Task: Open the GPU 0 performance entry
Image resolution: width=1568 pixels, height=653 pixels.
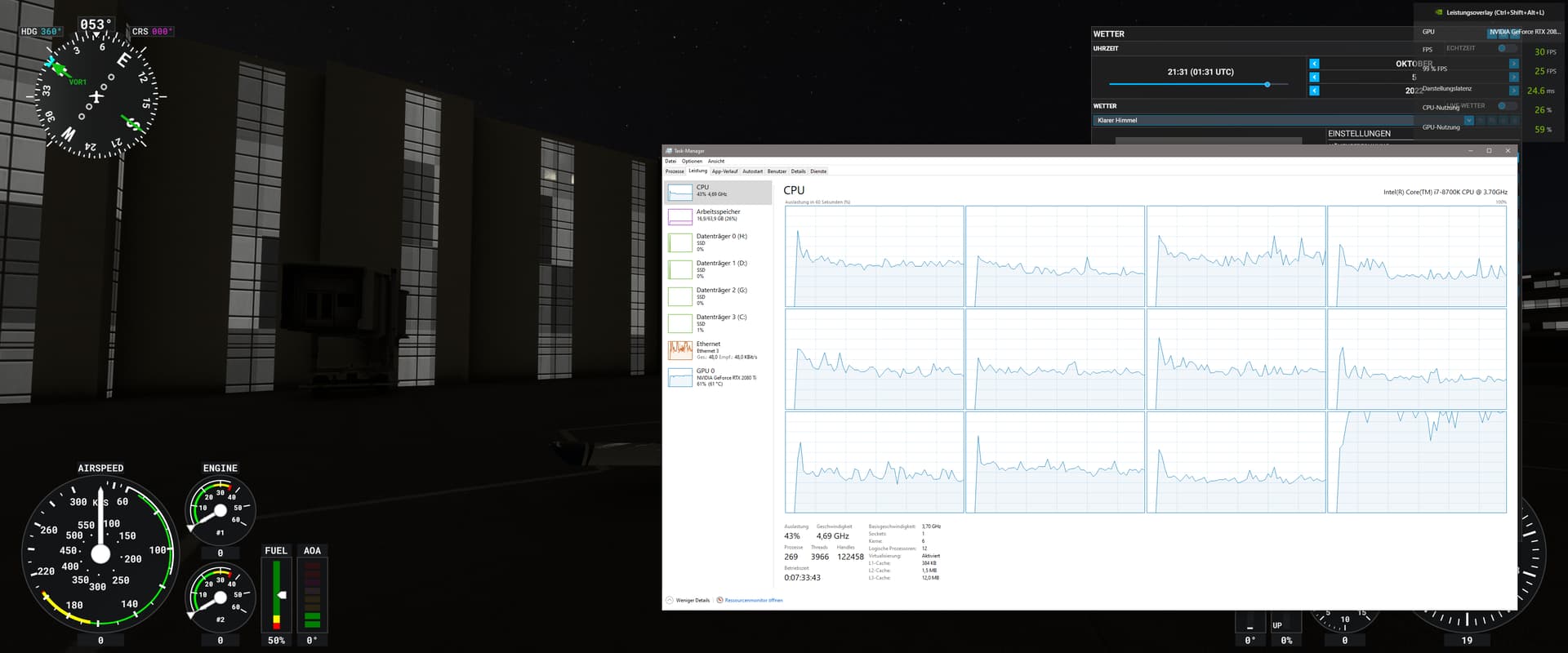Action: (x=718, y=377)
